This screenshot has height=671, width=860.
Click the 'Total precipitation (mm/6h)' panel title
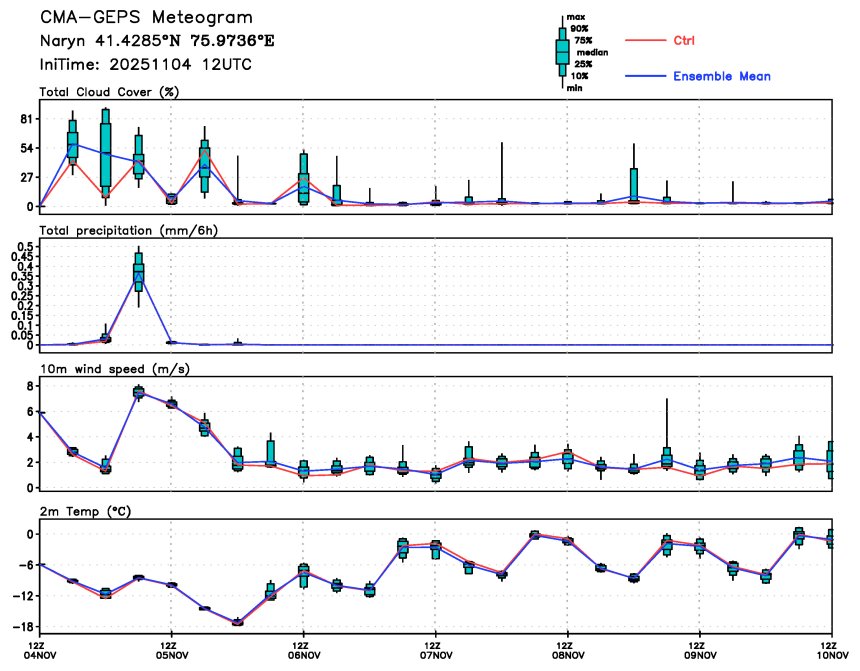(129, 230)
